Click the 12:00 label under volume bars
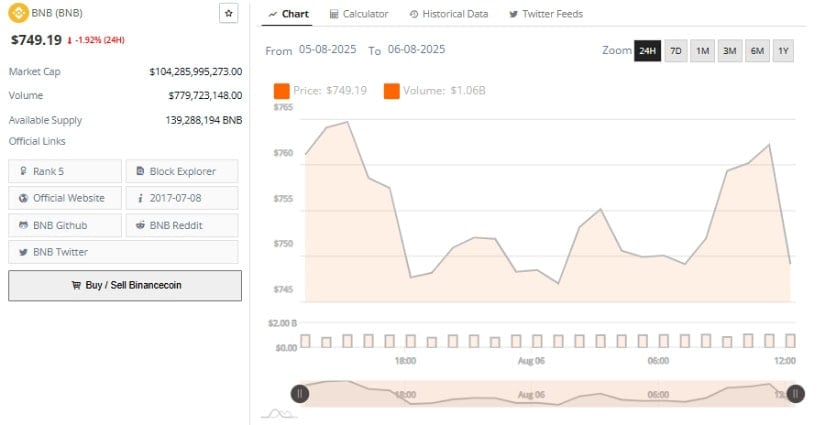The height and width of the screenshot is (425, 825). coord(785,361)
